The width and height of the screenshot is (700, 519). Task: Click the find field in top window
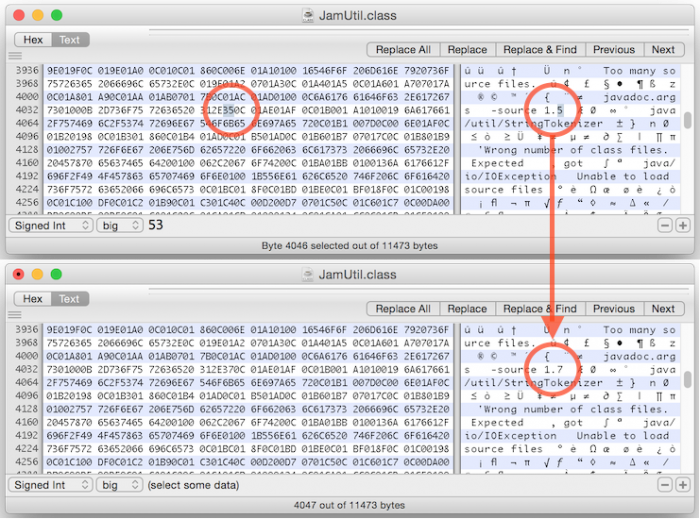[419, 32]
